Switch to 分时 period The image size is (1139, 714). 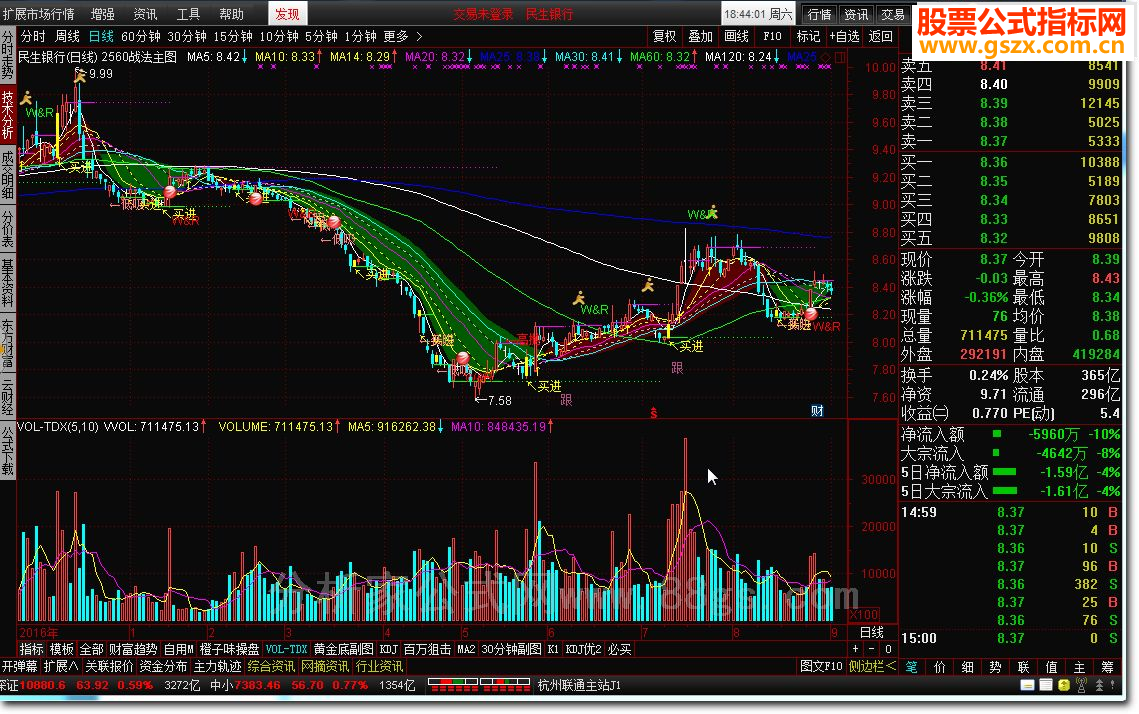click(x=33, y=36)
